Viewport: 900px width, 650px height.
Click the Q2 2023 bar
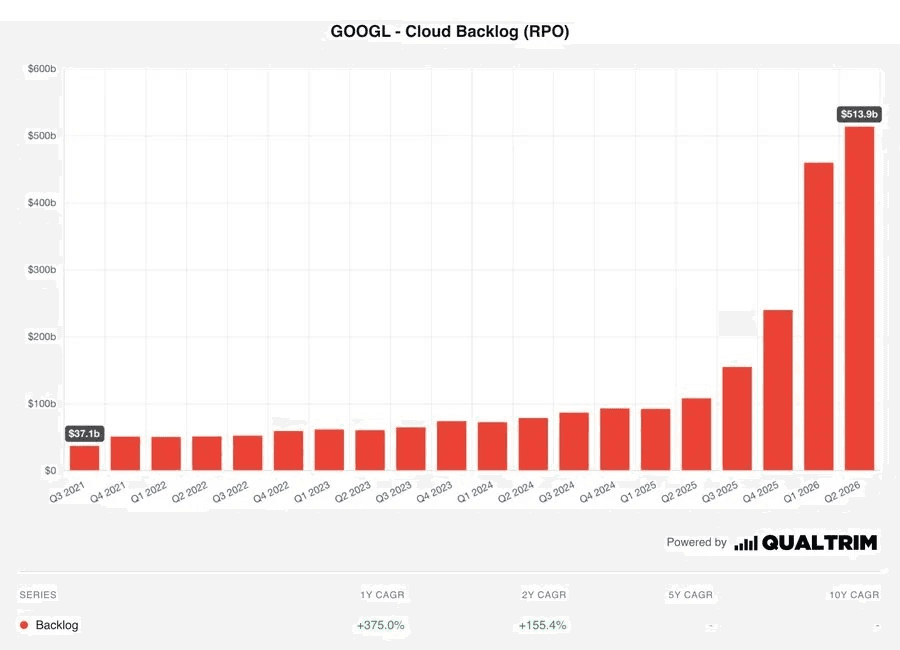click(370, 450)
